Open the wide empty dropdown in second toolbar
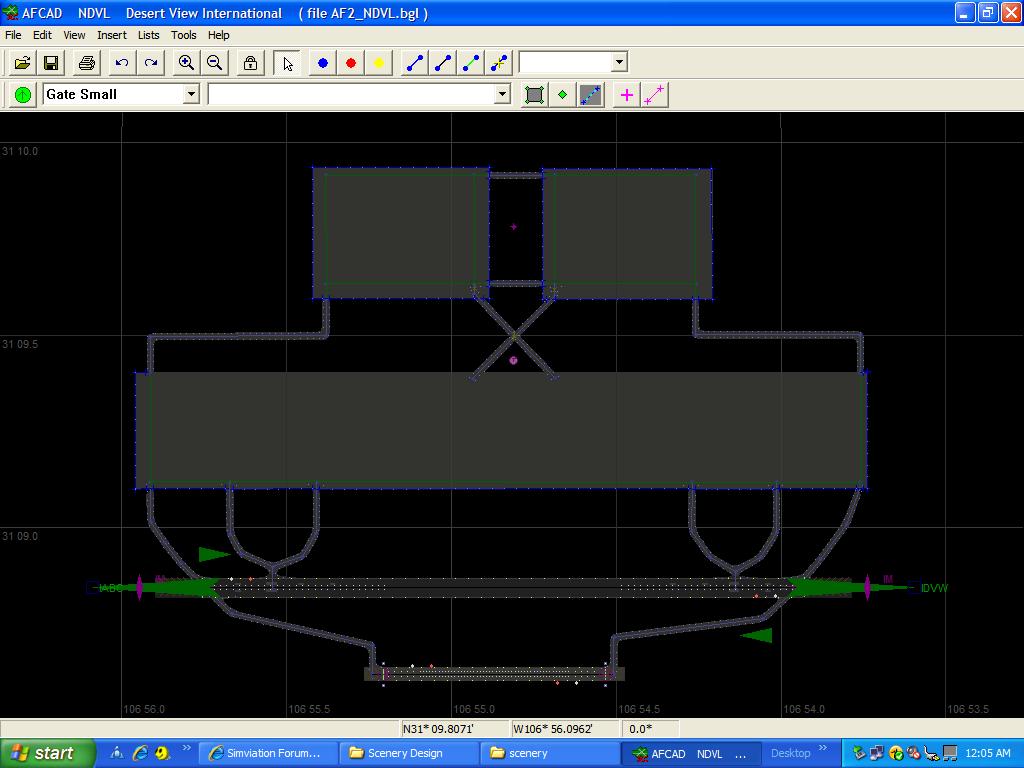Viewport: 1024px width, 768px height. (502, 94)
